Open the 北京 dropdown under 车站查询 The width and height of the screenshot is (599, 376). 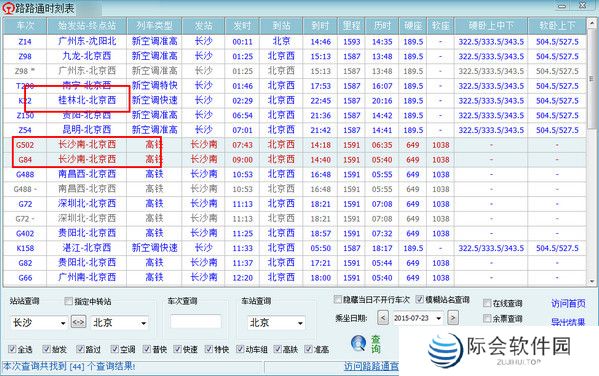(301, 323)
